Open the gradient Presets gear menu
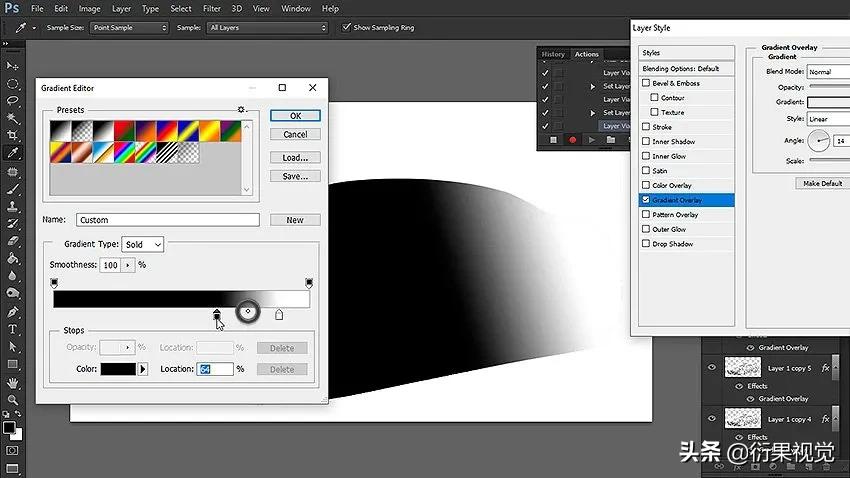850x478 pixels. click(241, 109)
